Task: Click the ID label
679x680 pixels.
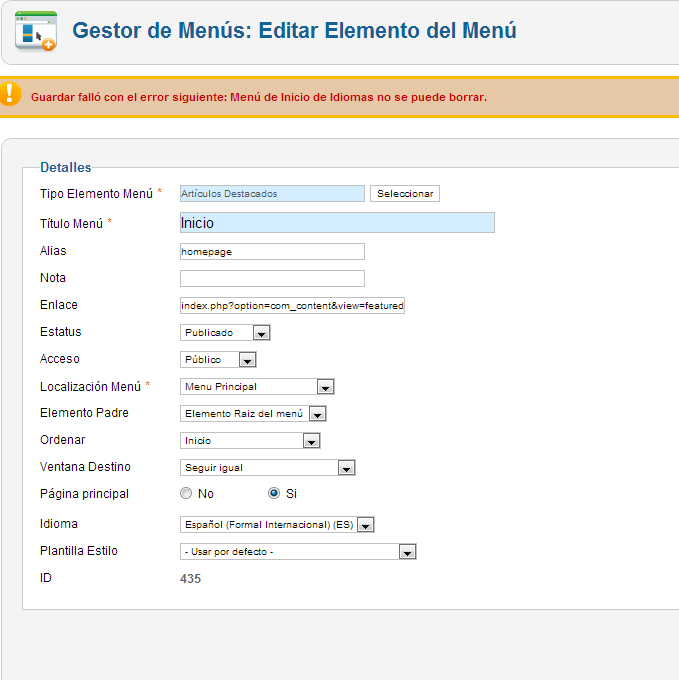Action: pyautogui.click(x=46, y=578)
